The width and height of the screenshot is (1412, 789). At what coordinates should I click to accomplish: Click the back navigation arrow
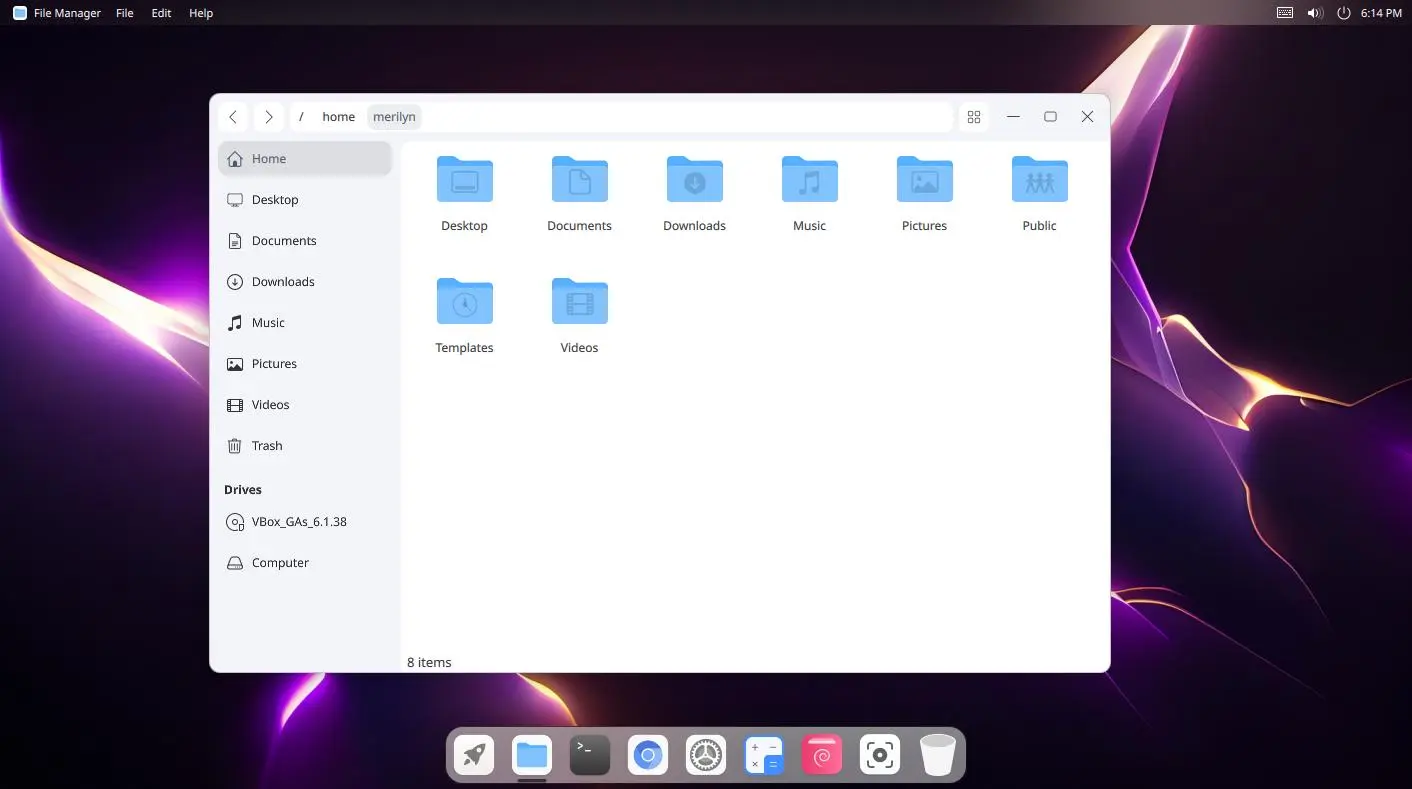coord(233,117)
